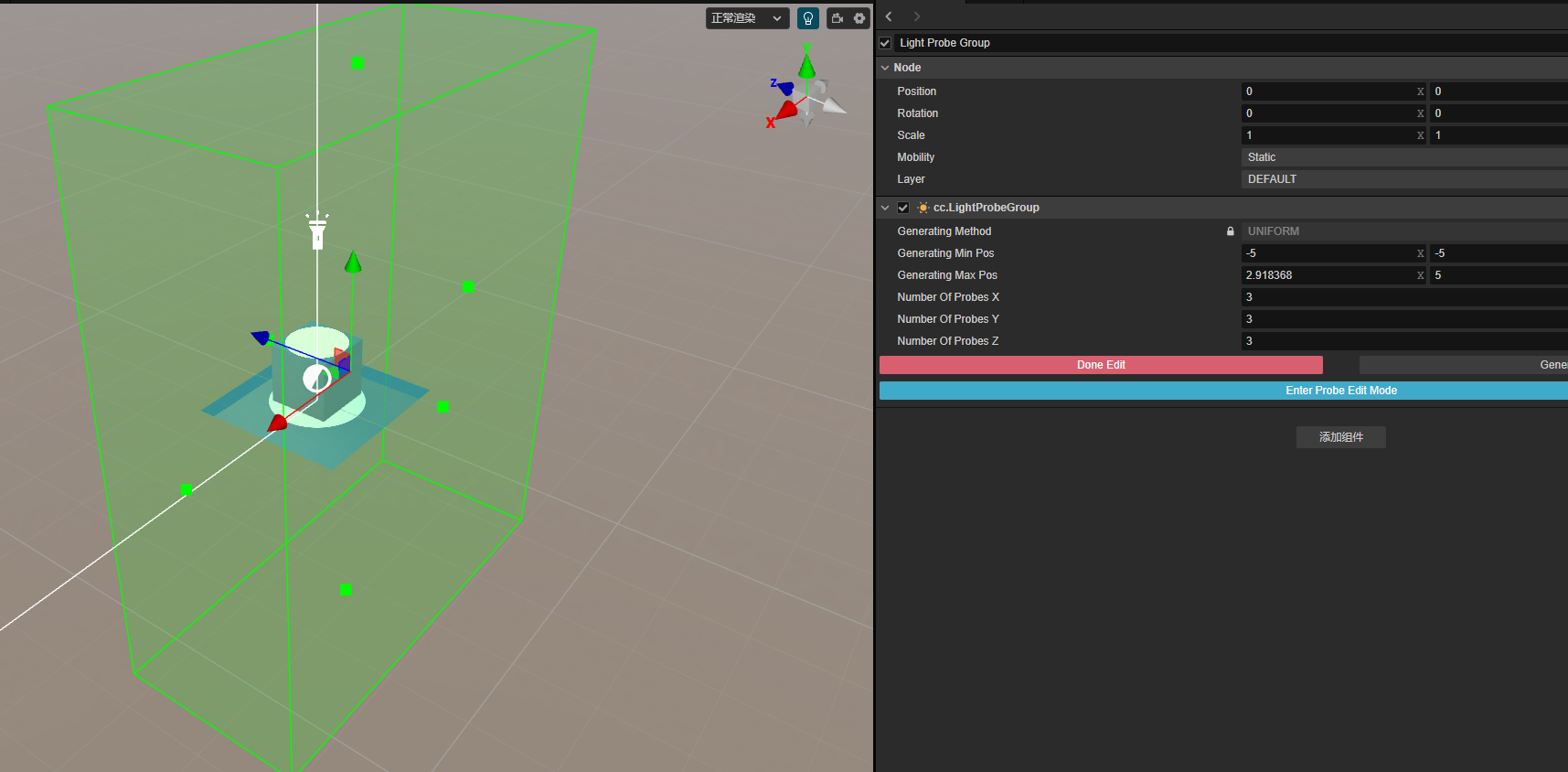This screenshot has height=772, width=1568.
Task: Focus the Generating Min Pos X field
Action: [x=1334, y=253]
